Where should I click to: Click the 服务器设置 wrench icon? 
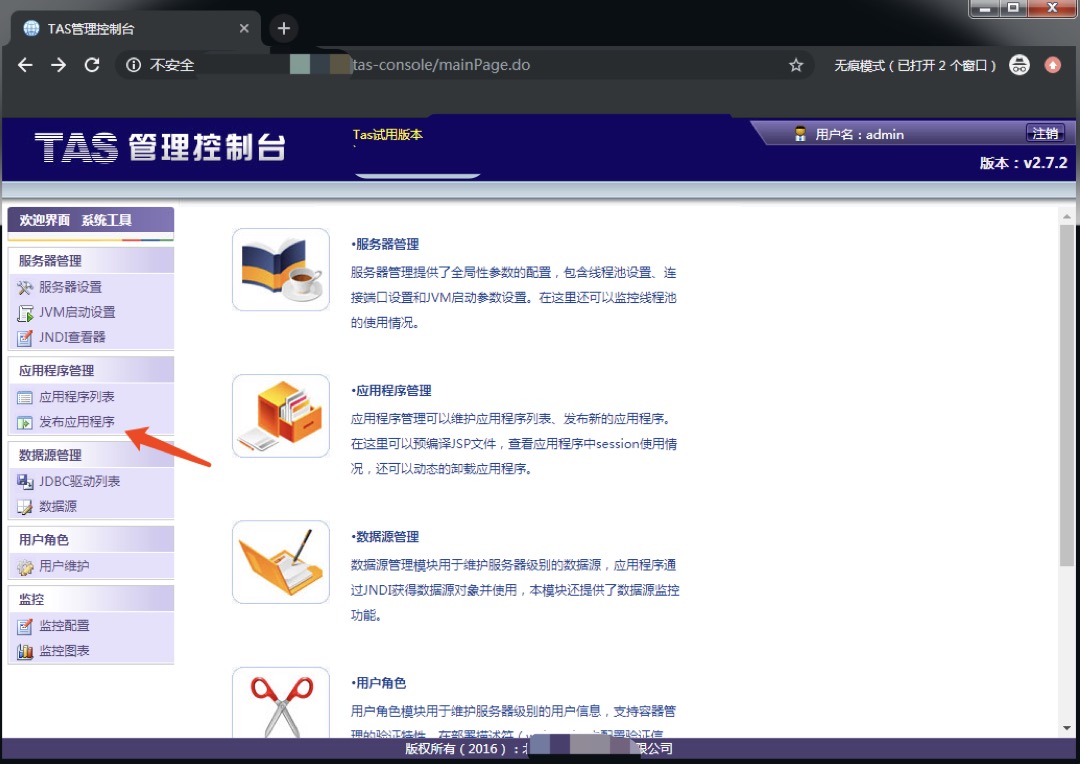(x=25, y=287)
